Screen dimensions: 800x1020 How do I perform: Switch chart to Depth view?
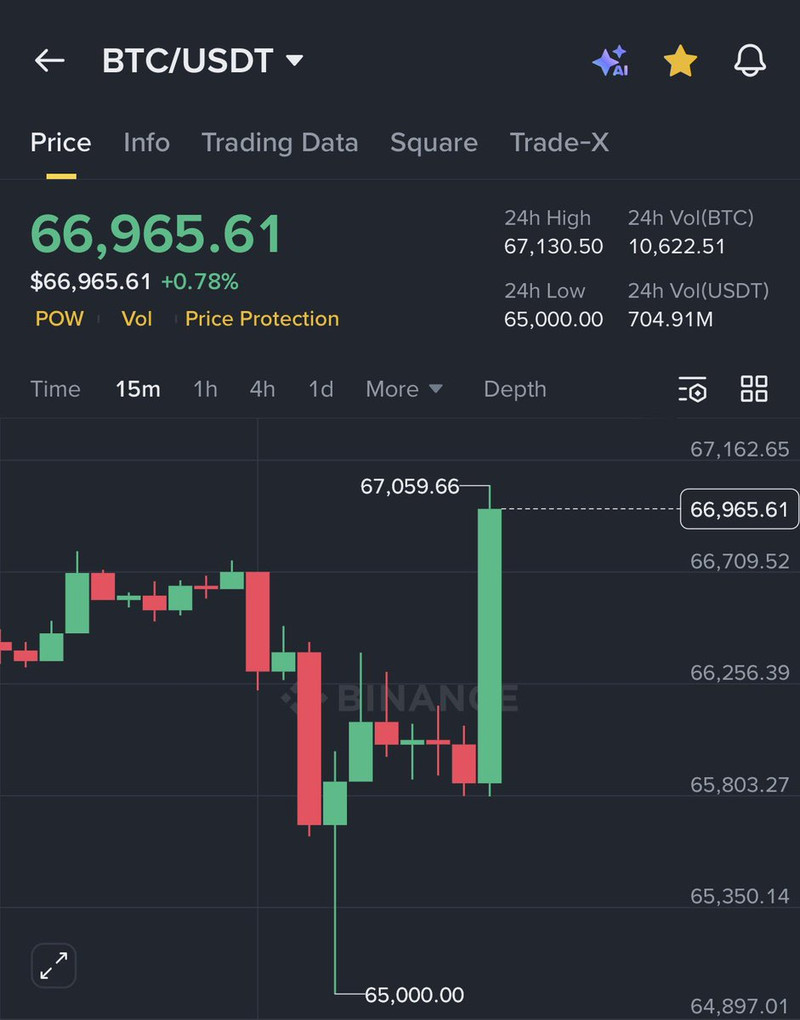[x=515, y=389]
